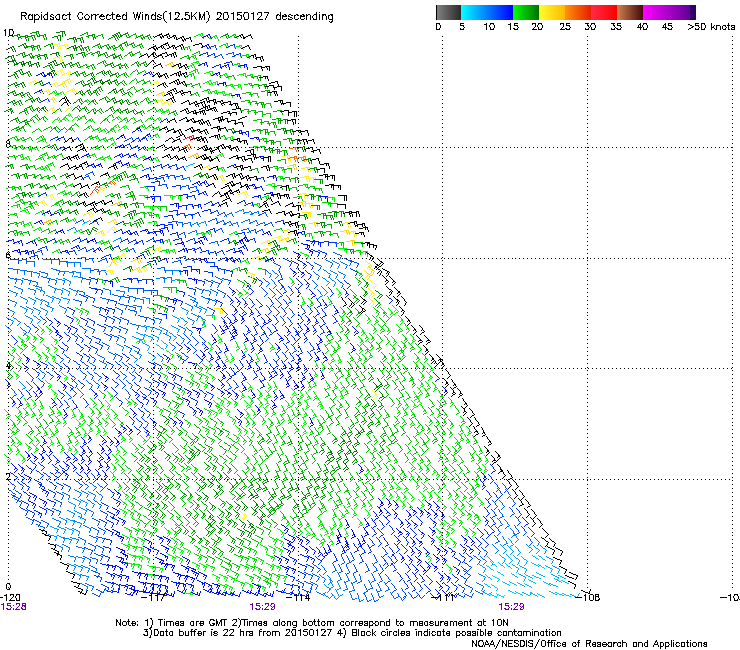The height and width of the screenshot is (650, 740).
Task: Click the gray 0-5 knots legend swatch
Action: click(x=448, y=12)
